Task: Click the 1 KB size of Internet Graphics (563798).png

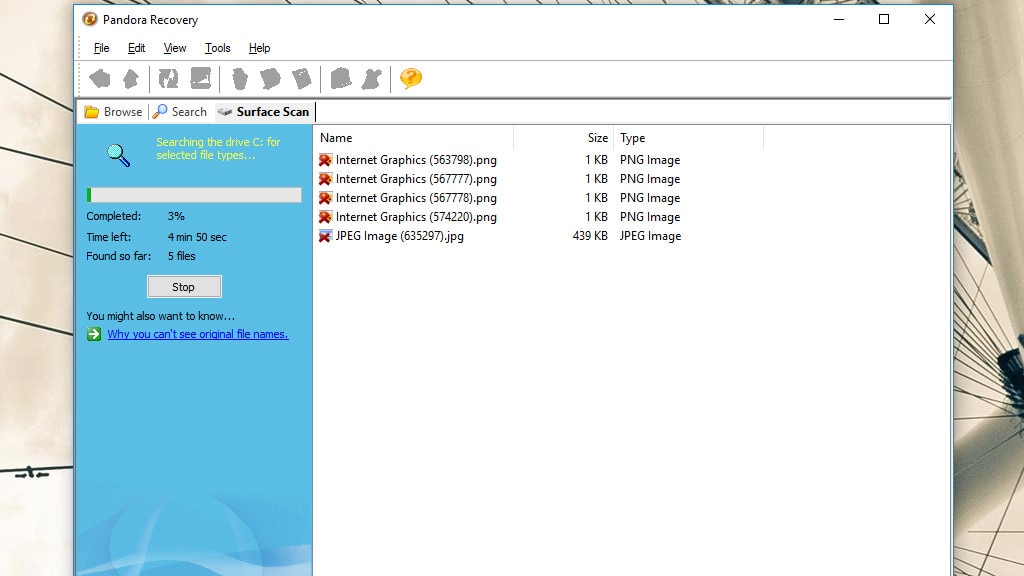Action: (x=596, y=160)
